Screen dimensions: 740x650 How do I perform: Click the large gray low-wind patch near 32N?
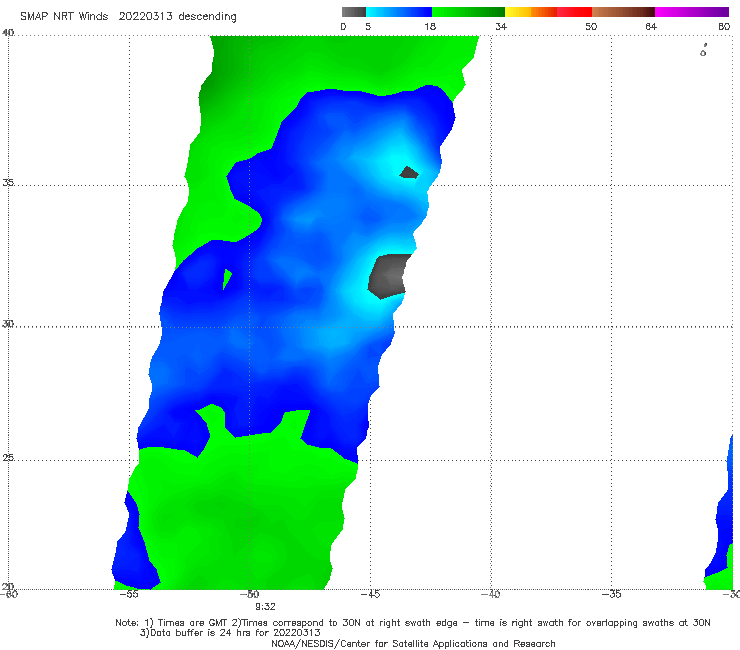[388, 277]
